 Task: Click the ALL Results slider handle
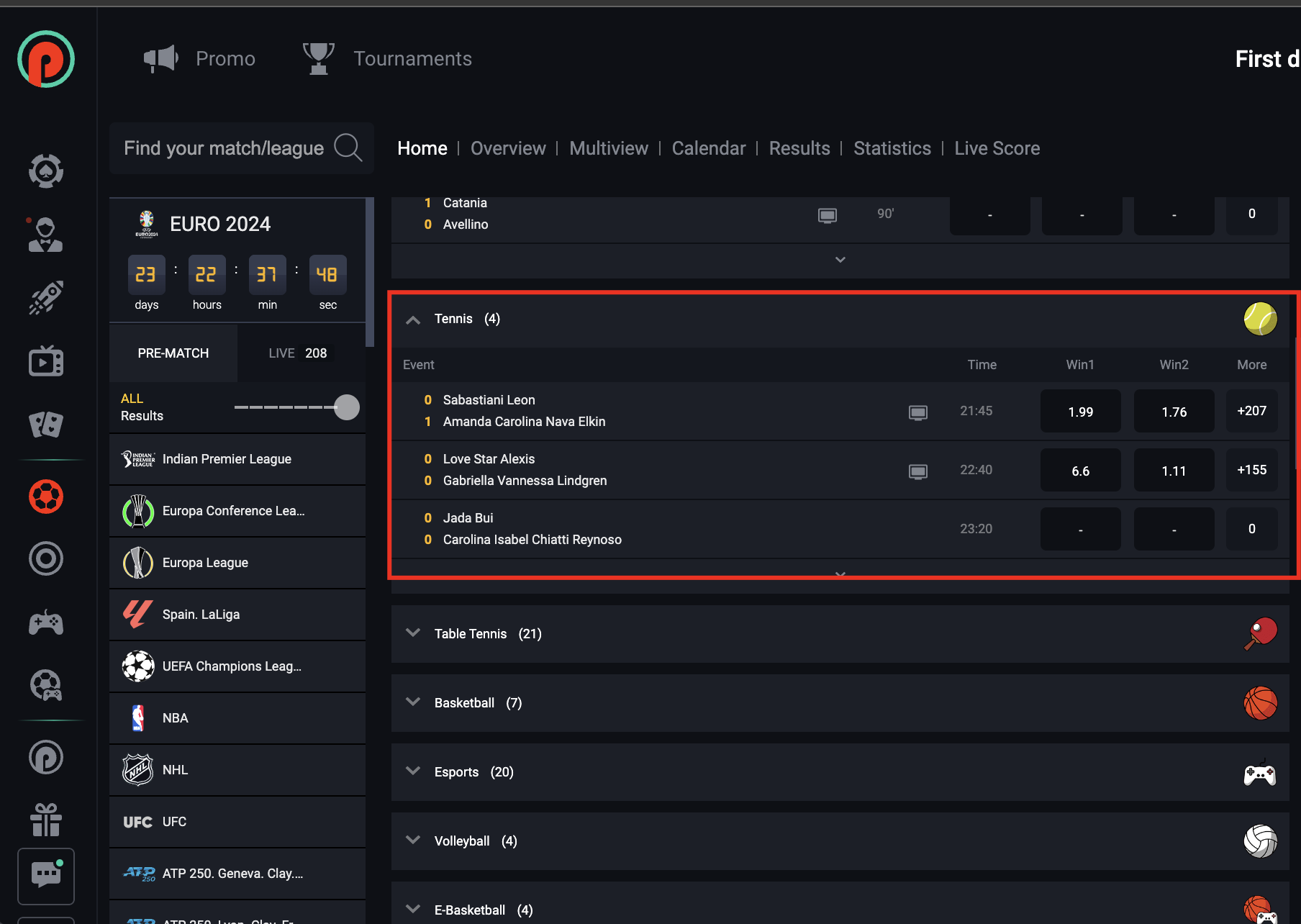(347, 407)
